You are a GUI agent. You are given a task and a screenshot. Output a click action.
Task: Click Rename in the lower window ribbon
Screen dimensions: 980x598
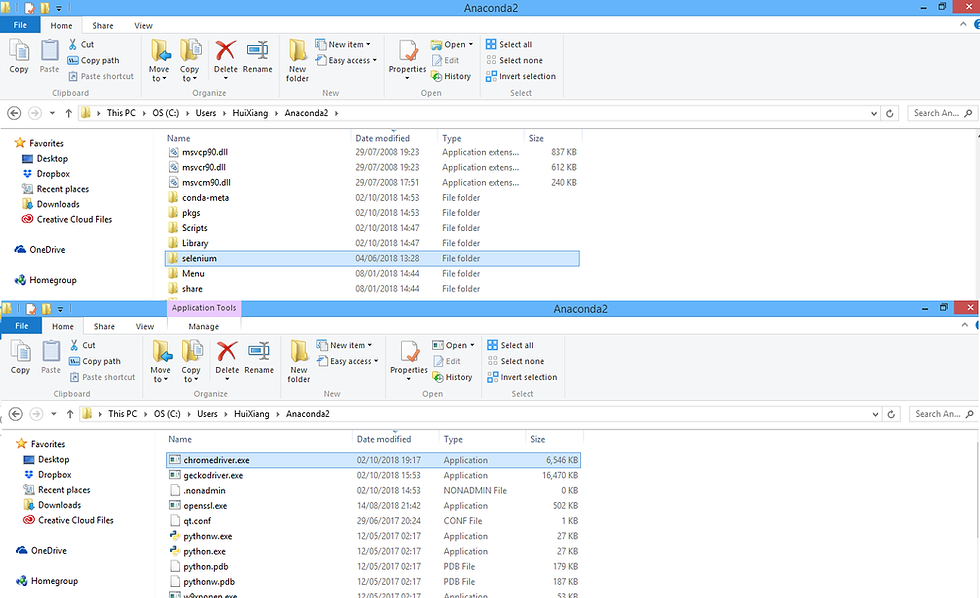(259, 358)
